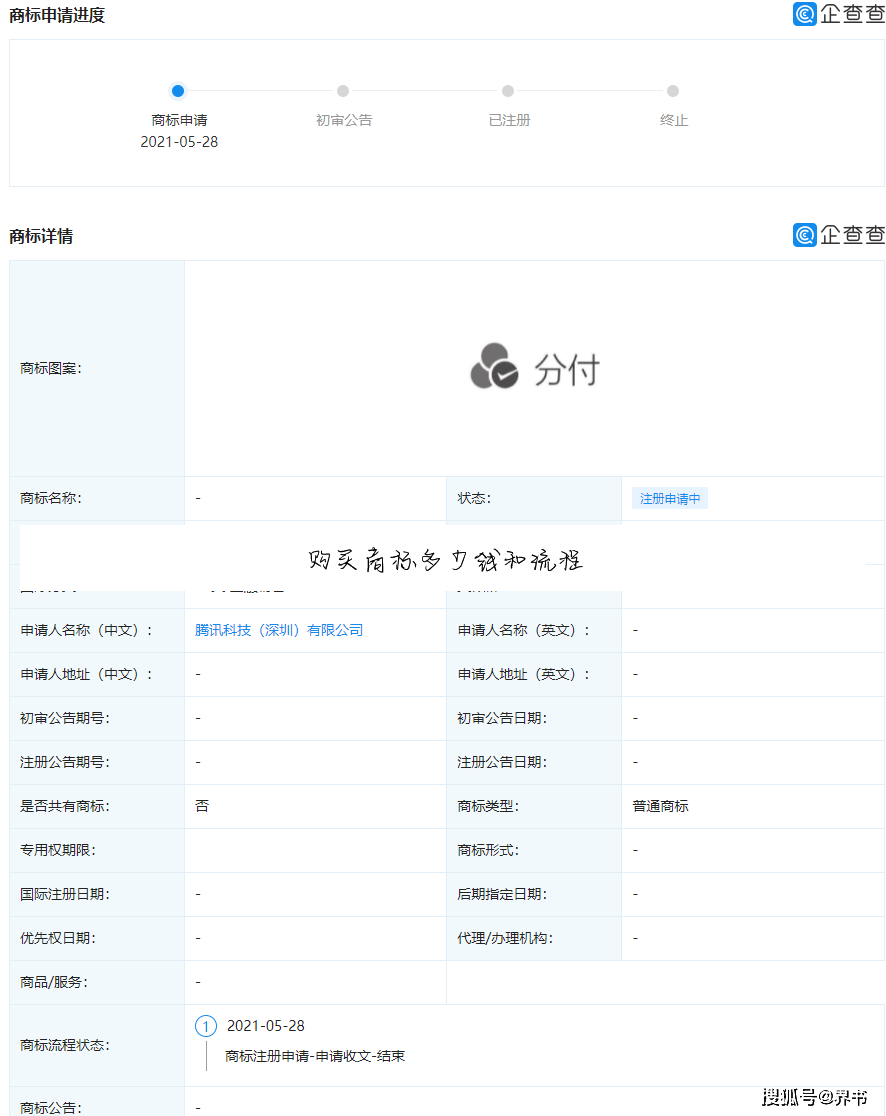886x1116 pixels.
Task: Click the 终止 progress step dot
Action: [x=673, y=91]
